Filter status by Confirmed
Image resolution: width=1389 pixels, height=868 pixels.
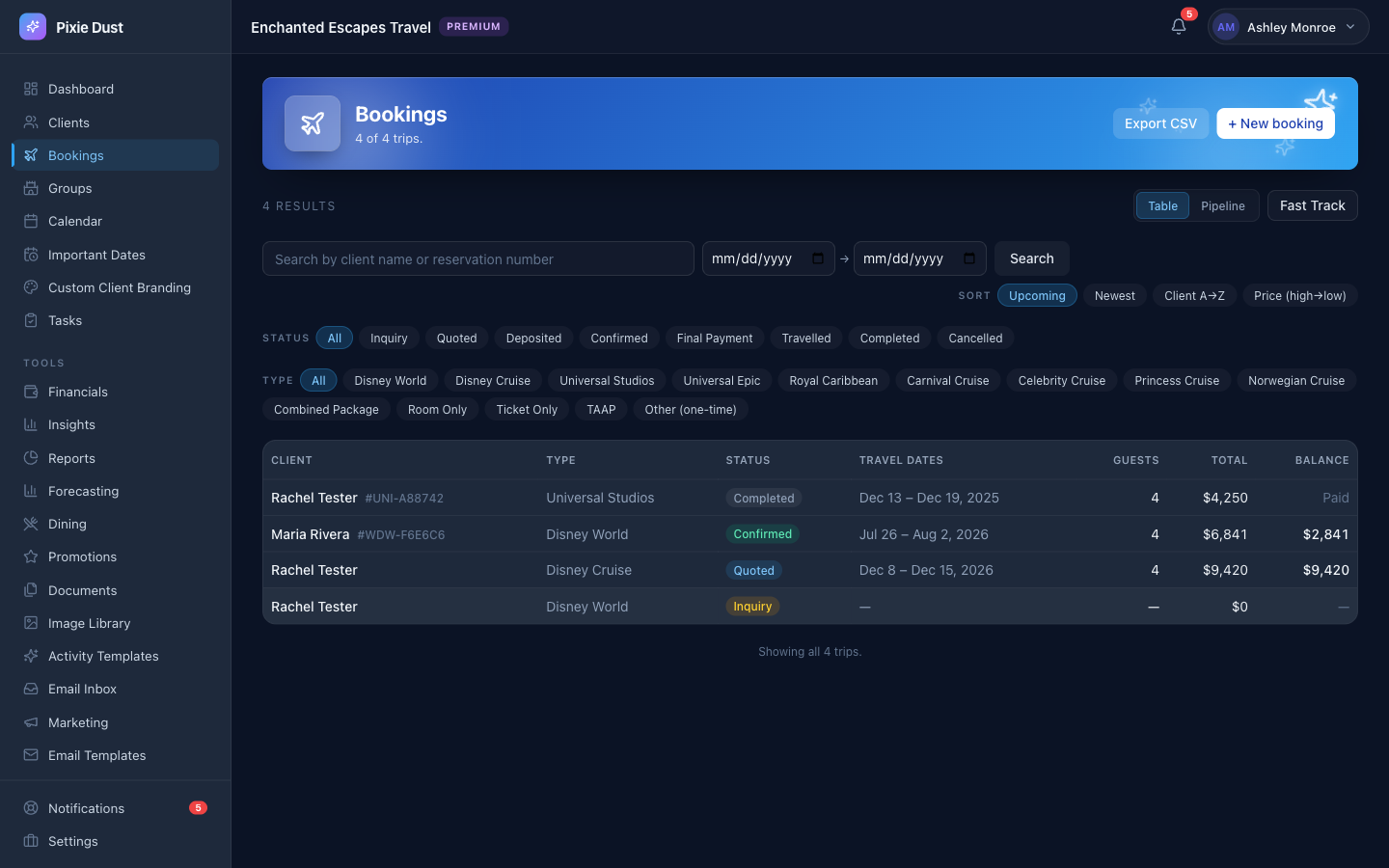(619, 339)
